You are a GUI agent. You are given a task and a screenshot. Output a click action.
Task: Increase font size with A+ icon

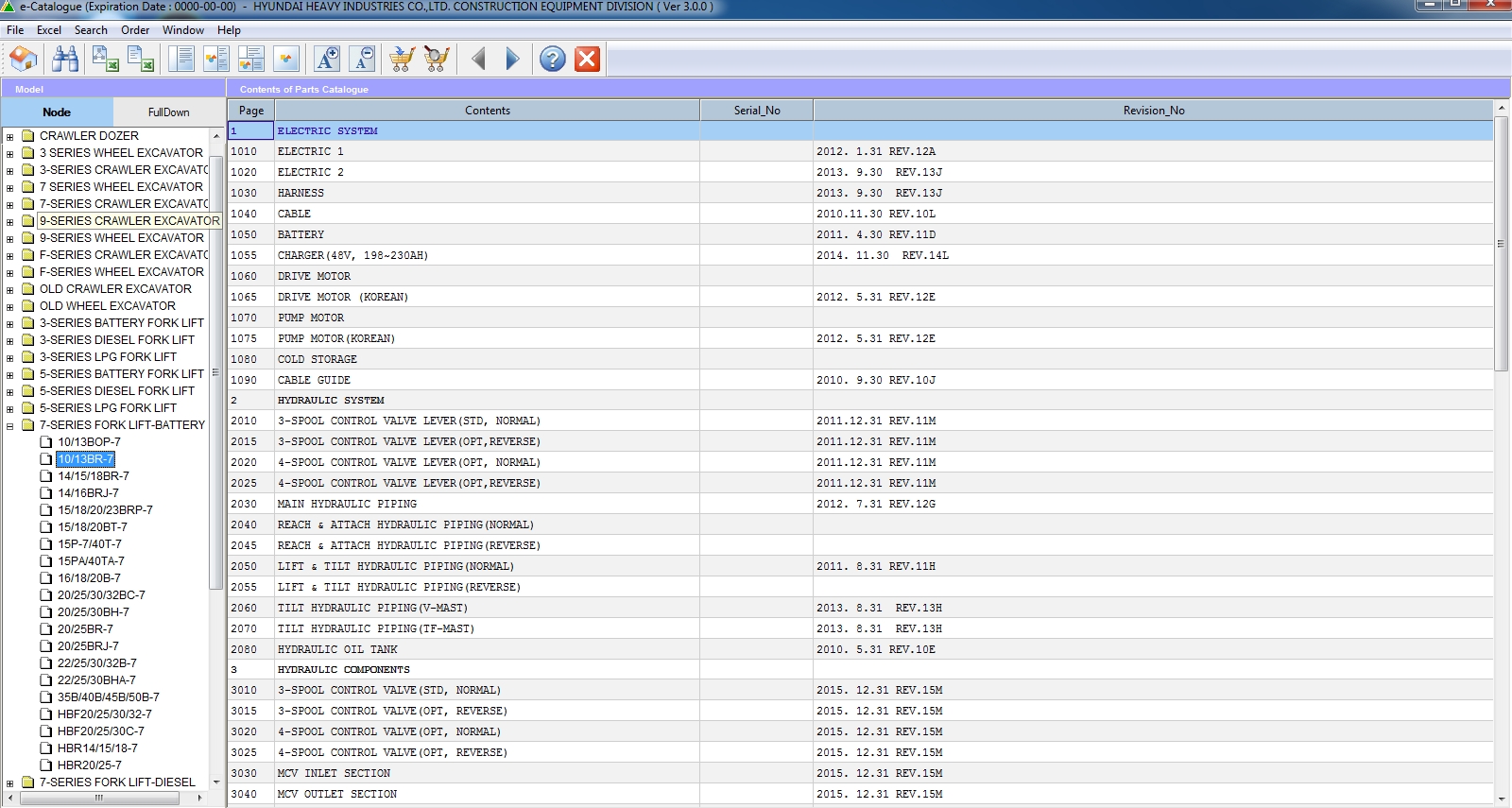(327, 60)
